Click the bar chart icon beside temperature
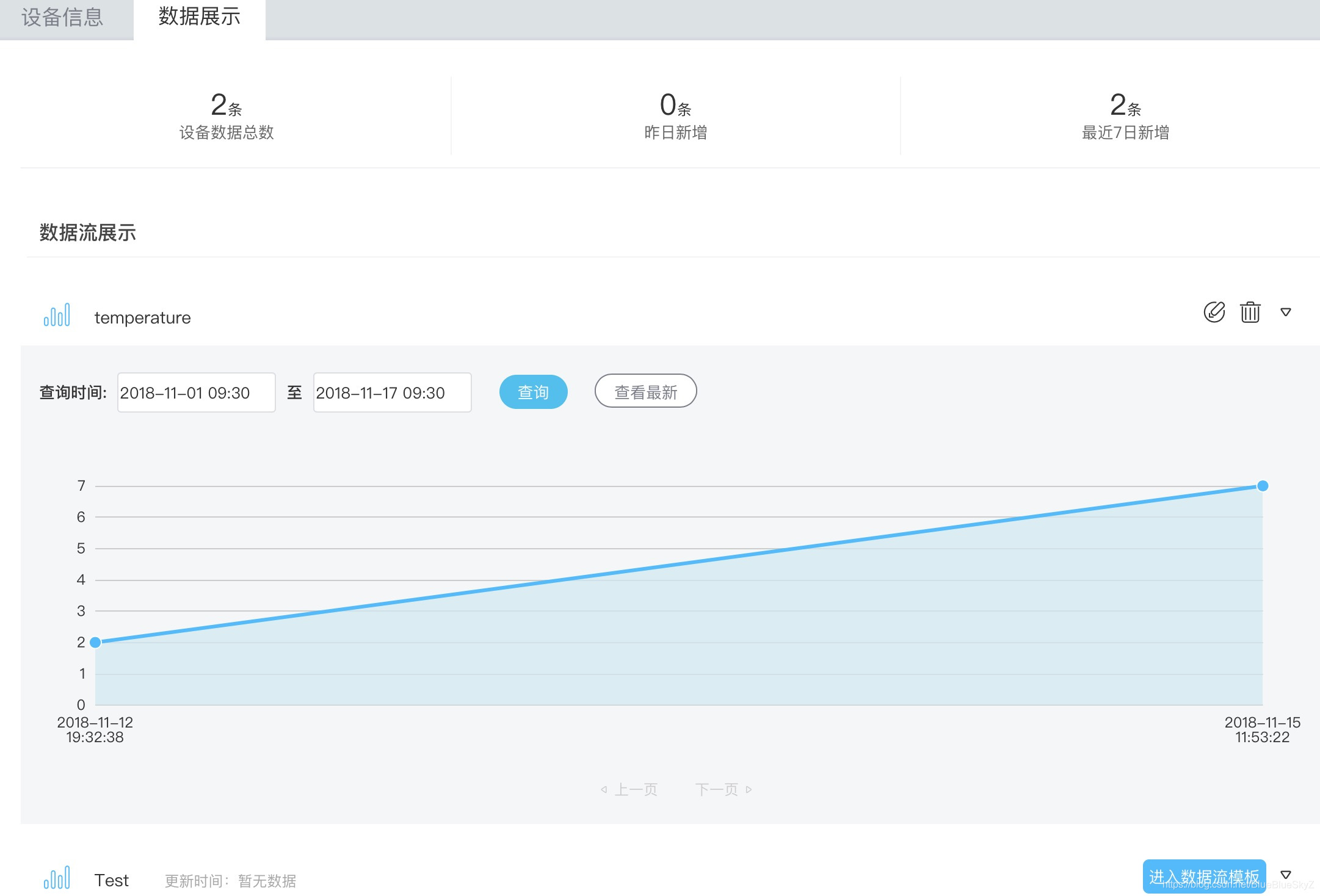The width and height of the screenshot is (1320, 896). (57, 316)
